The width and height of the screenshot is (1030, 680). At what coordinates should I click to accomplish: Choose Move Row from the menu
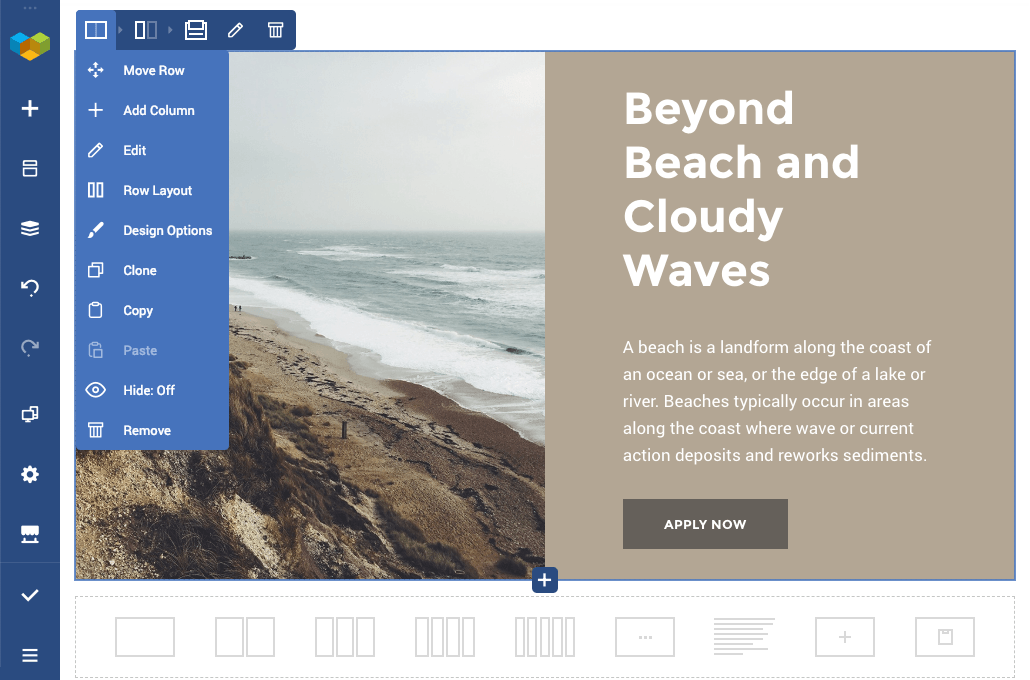(152, 70)
